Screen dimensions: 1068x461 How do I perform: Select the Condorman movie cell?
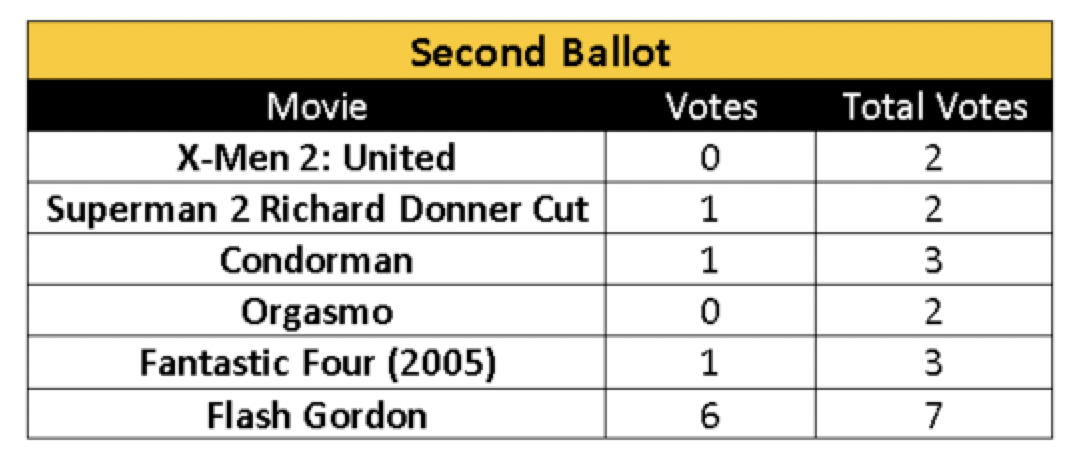317,259
